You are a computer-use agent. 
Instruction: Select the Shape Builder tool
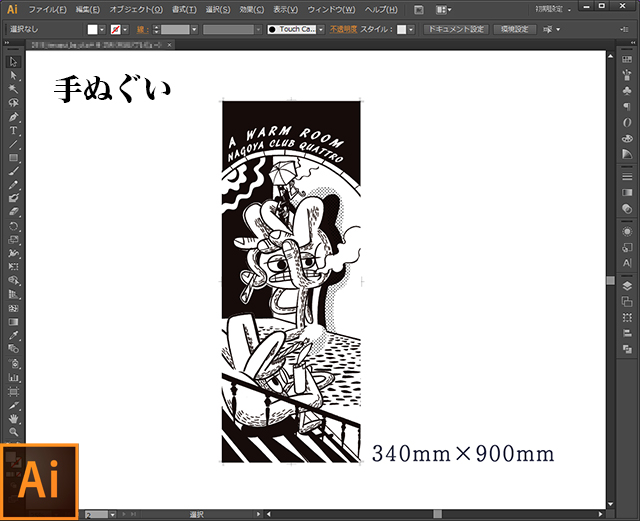pyautogui.click(x=13, y=281)
